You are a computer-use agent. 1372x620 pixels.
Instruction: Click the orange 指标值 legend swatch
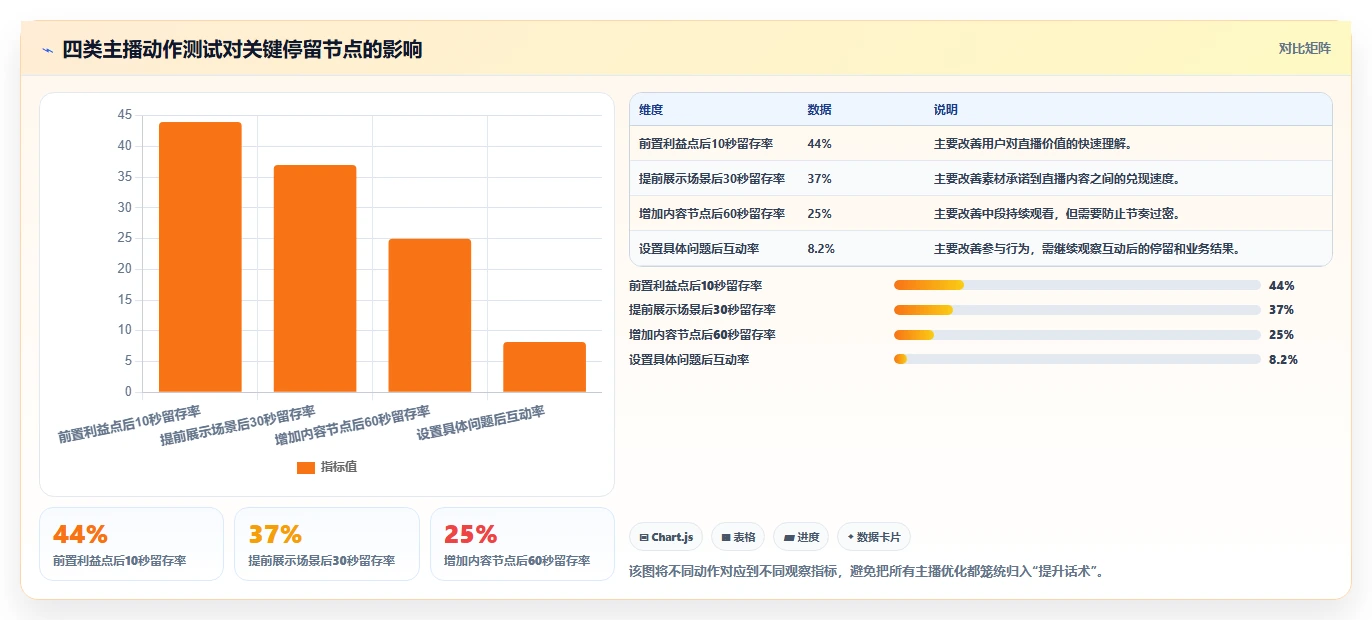306,468
